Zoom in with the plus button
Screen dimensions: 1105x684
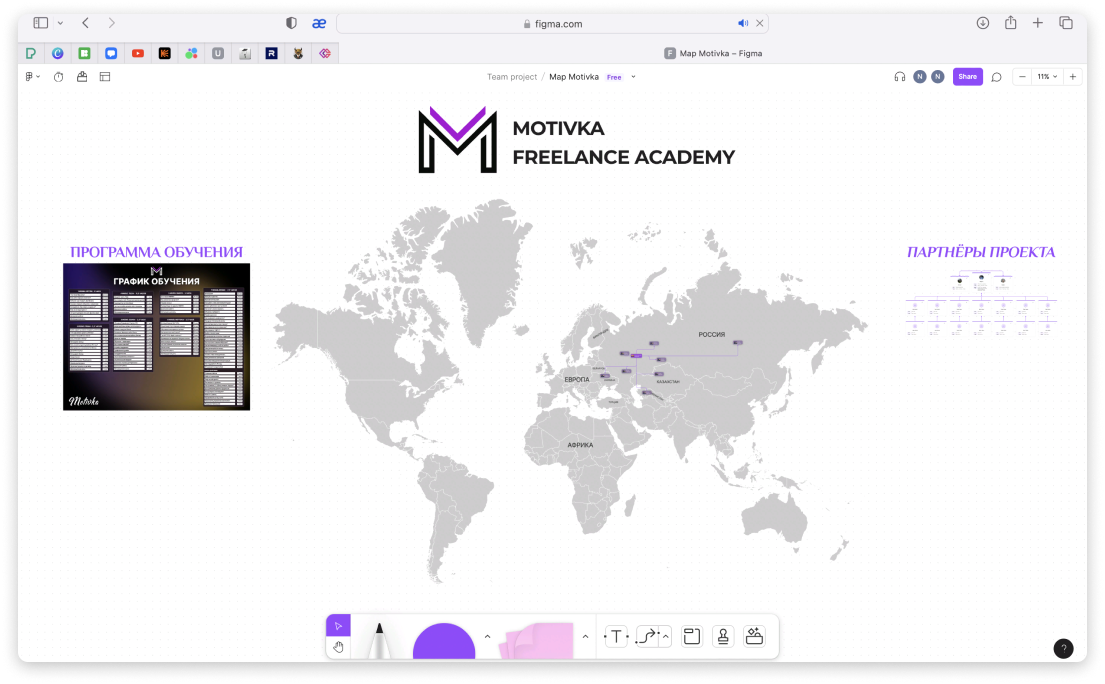pos(1073,77)
